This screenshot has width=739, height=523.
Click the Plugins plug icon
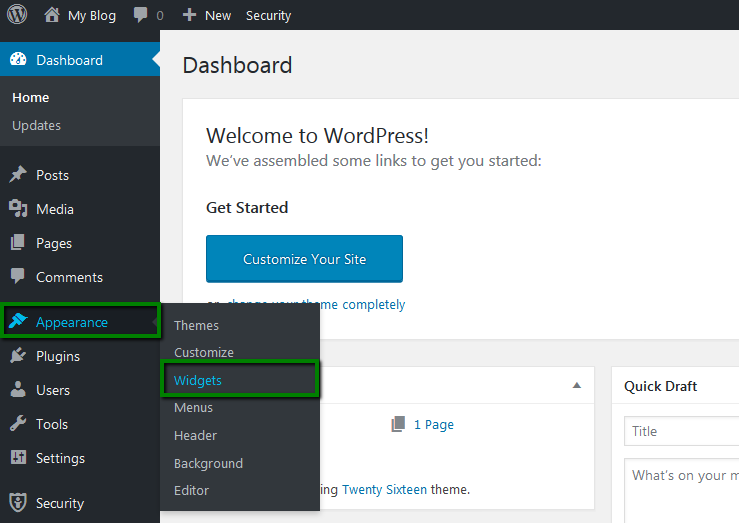pos(18,355)
